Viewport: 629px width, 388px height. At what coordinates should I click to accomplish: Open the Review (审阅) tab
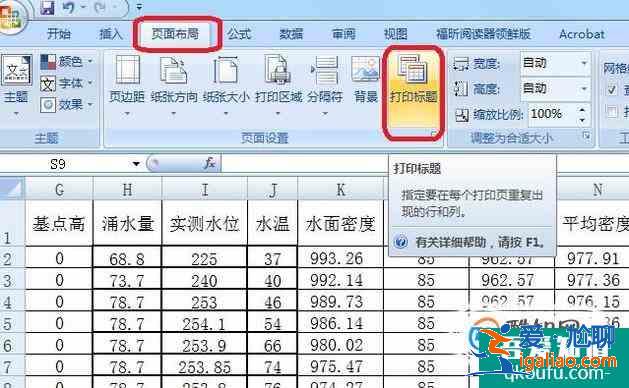(344, 34)
